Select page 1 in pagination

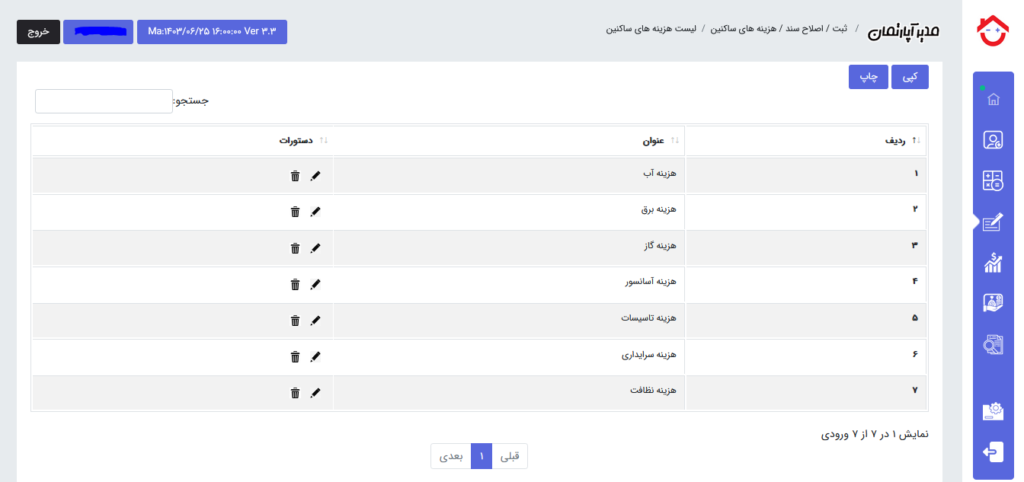481,457
